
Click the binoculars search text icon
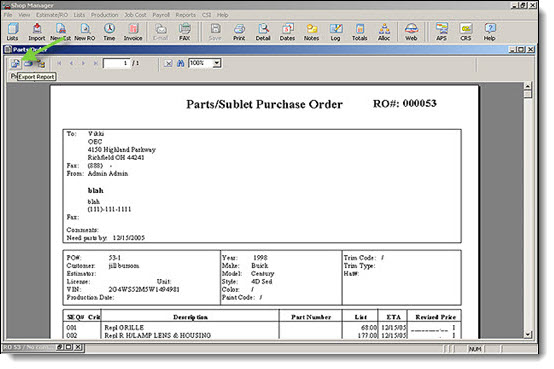point(181,63)
